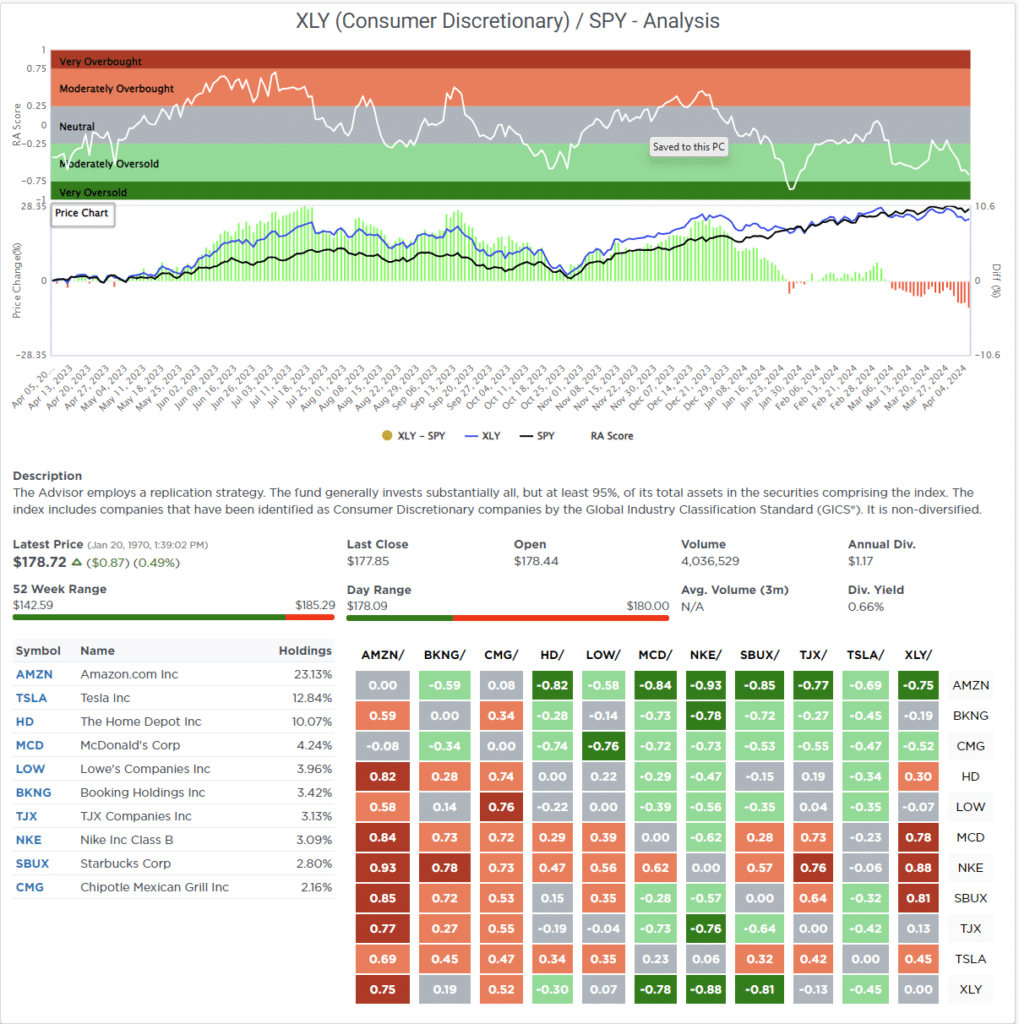Click the Last Close $177.85 value
This screenshot has height=1024, width=1019.
coord(368,561)
